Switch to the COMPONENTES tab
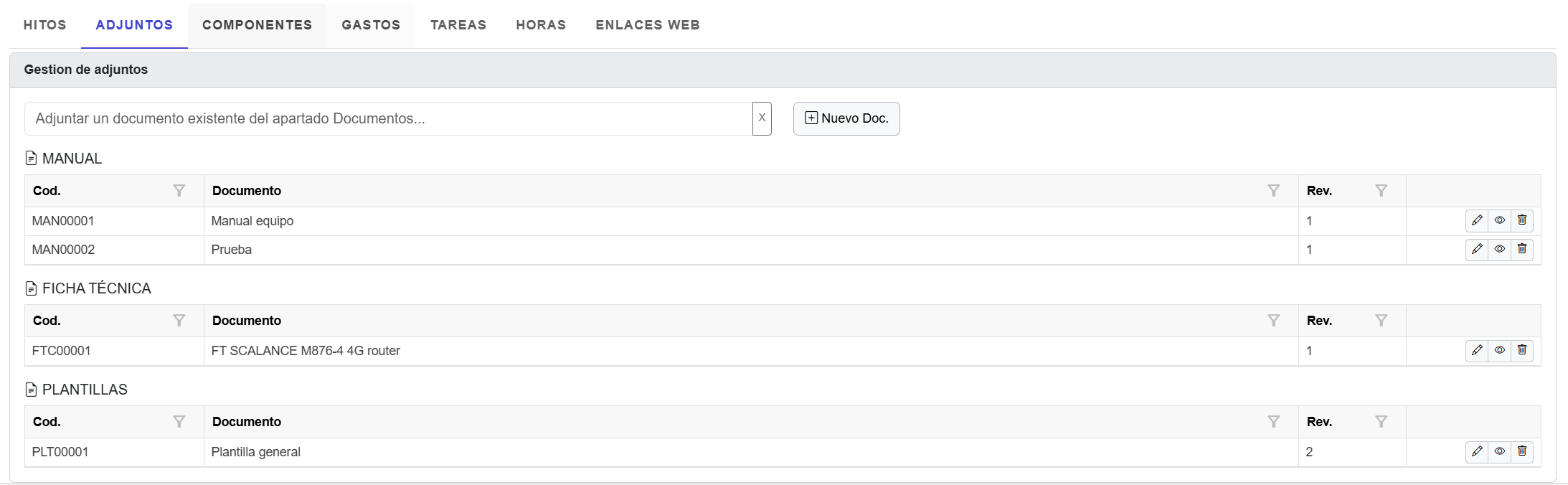The width and height of the screenshot is (1568, 485). click(257, 25)
